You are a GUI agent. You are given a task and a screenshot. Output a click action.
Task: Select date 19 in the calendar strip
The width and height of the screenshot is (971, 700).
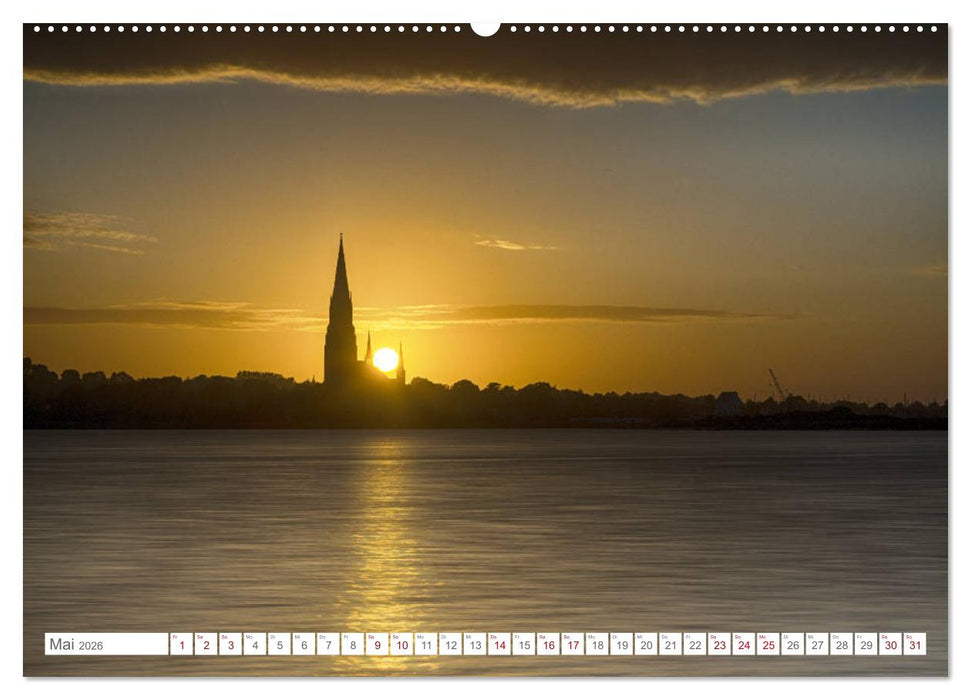pos(621,644)
